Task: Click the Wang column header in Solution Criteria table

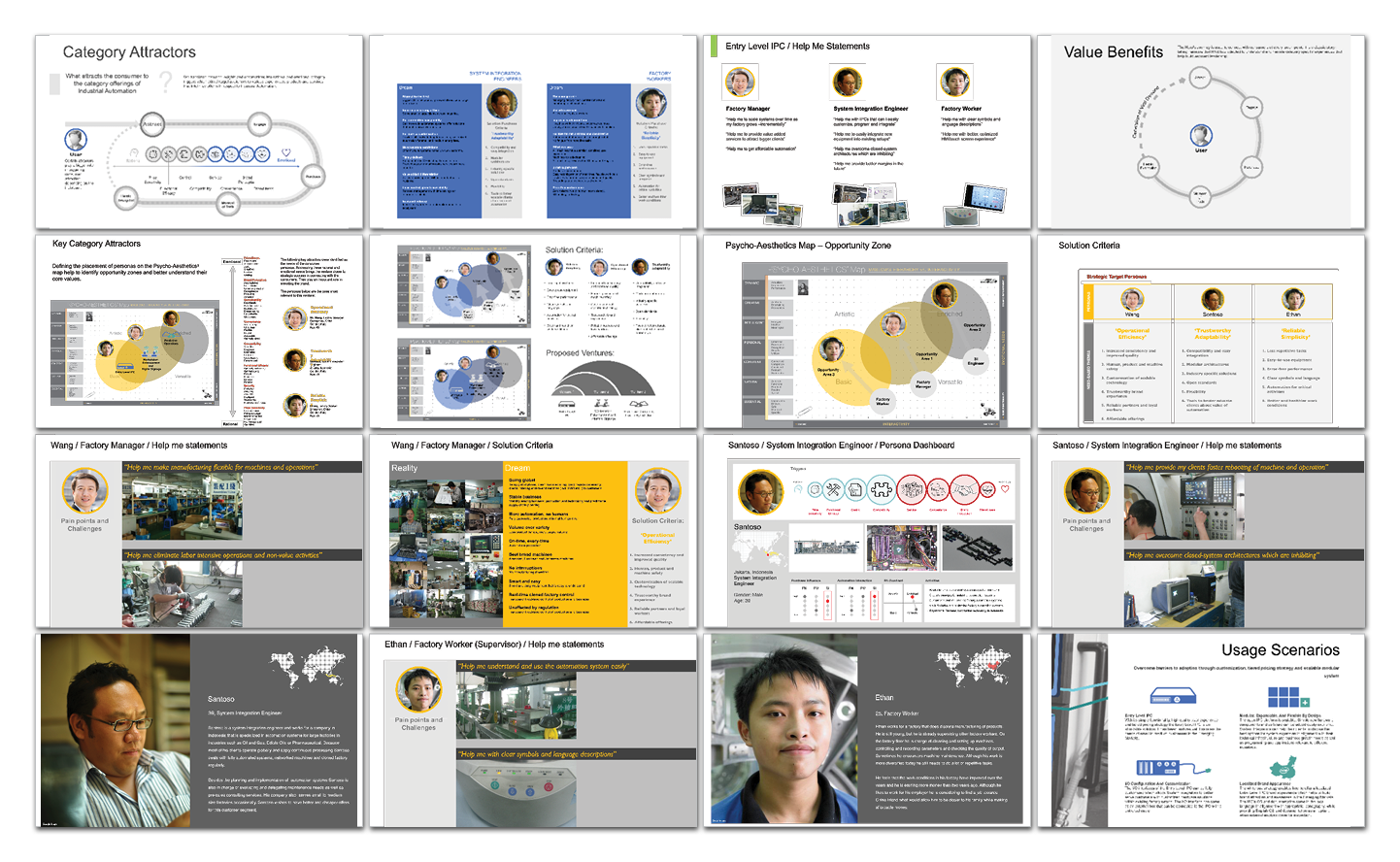Action: pos(1132,302)
